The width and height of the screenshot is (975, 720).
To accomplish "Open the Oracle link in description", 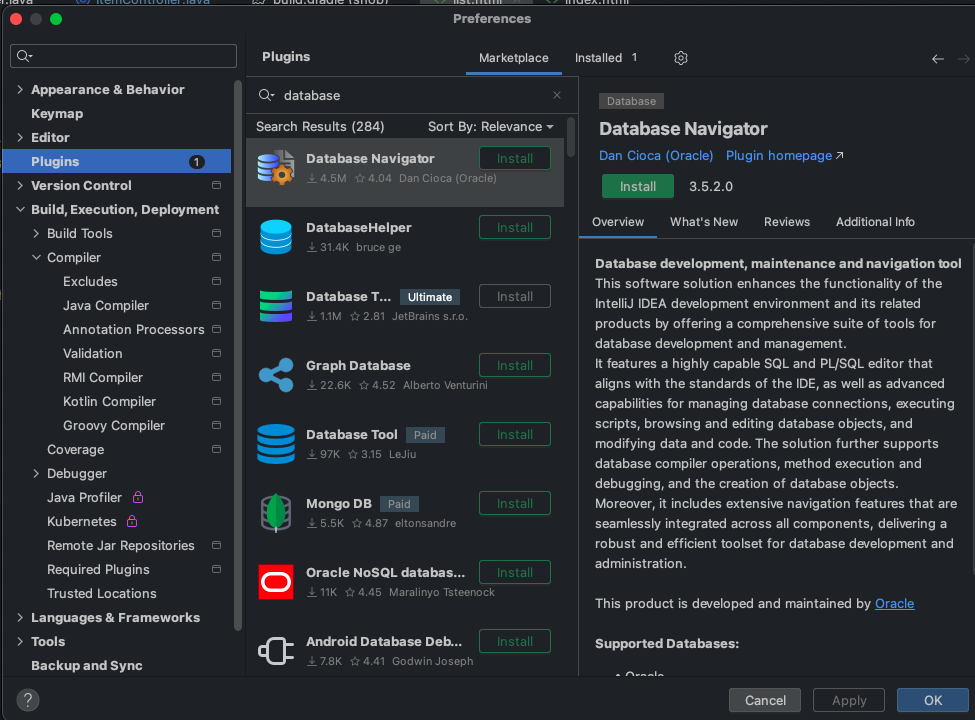I will (894, 604).
